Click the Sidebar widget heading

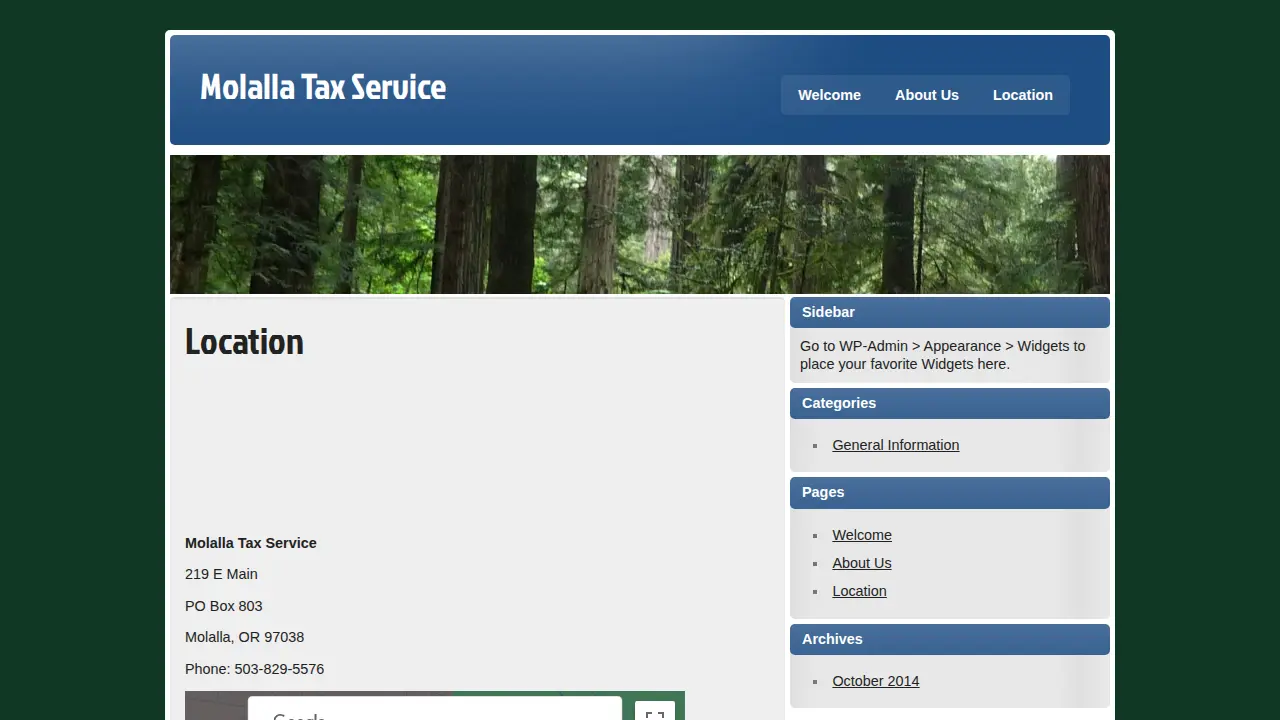tap(950, 312)
